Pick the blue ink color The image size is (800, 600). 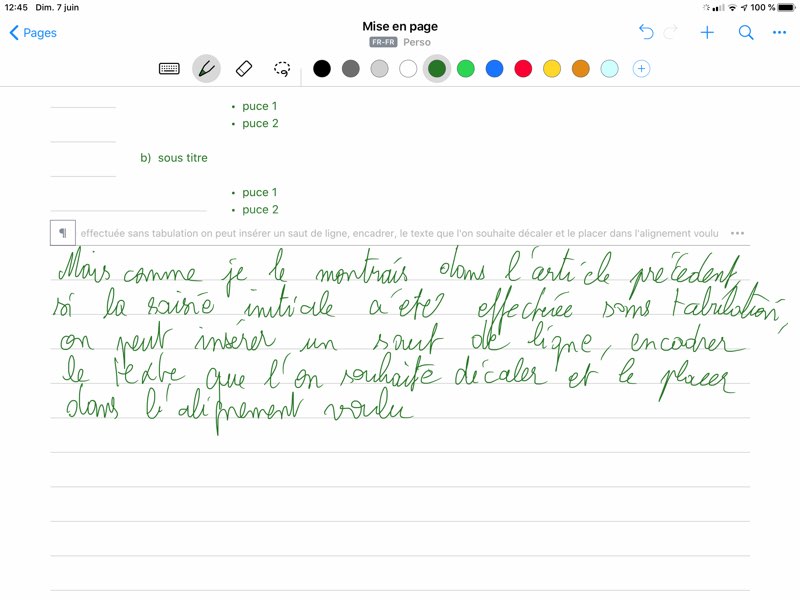click(x=494, y=69)
